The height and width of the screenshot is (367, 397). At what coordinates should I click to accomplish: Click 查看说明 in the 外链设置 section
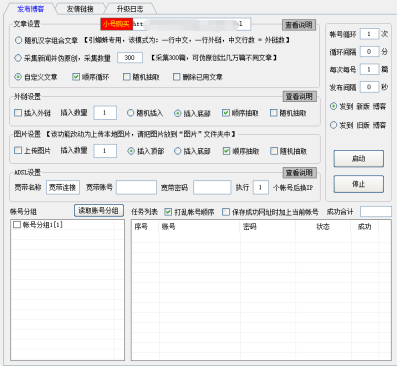[x=299, y=97]
